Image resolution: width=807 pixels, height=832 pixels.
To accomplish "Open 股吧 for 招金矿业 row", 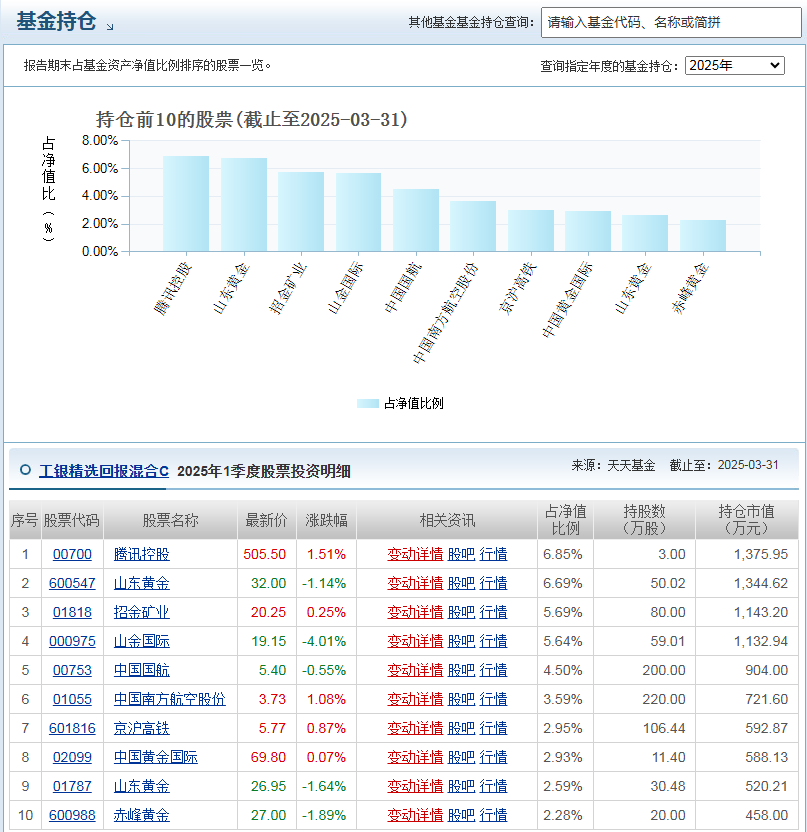I will point(461,612).
